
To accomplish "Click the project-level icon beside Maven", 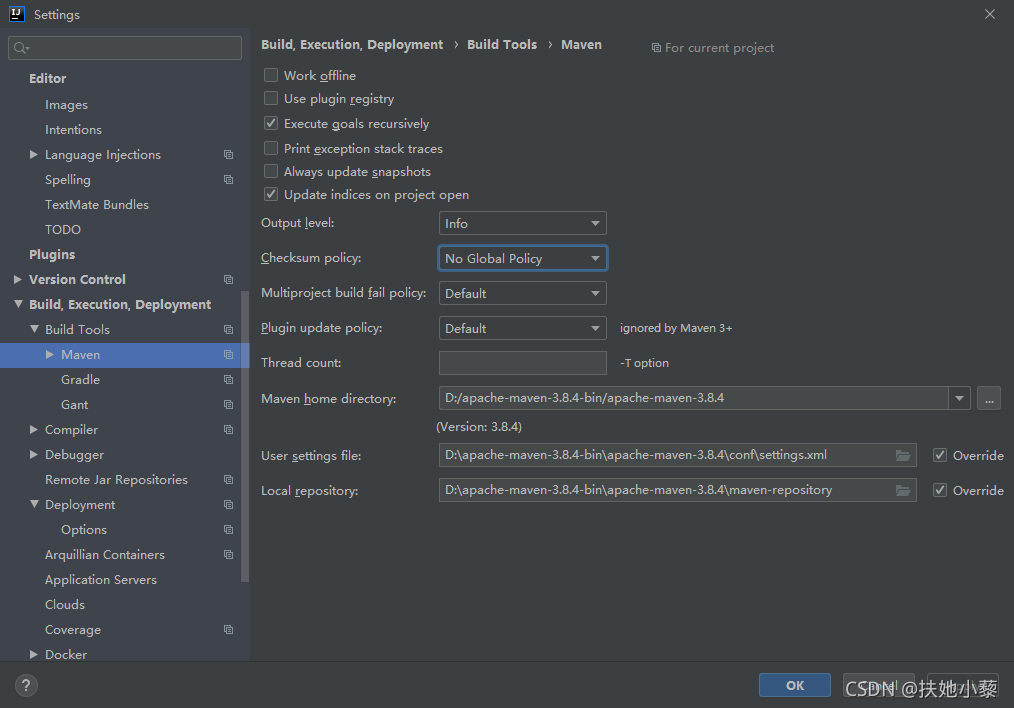I will click(x=228, y=354).
